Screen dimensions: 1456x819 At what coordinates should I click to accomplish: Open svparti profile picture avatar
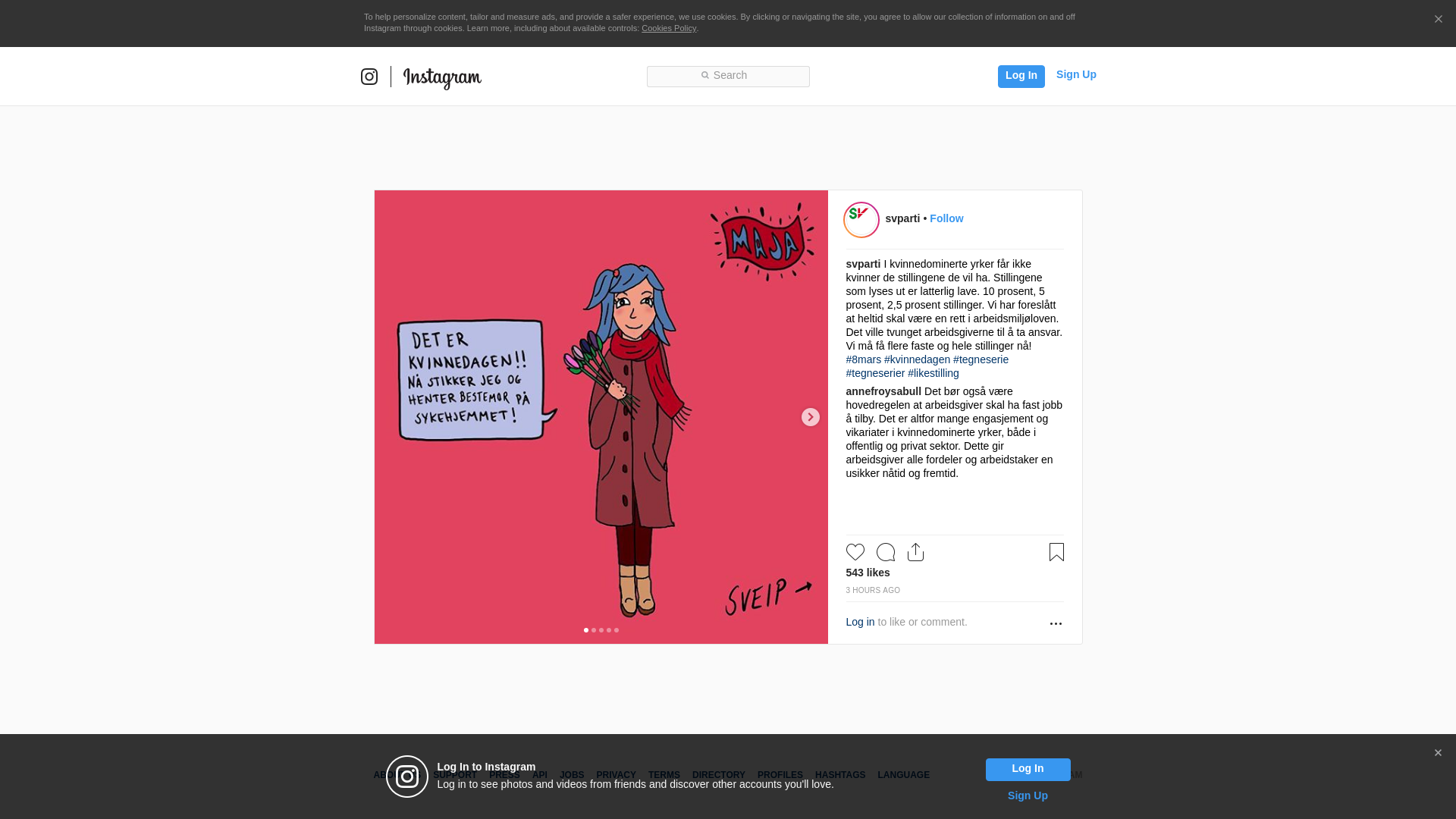coord(861,220)
